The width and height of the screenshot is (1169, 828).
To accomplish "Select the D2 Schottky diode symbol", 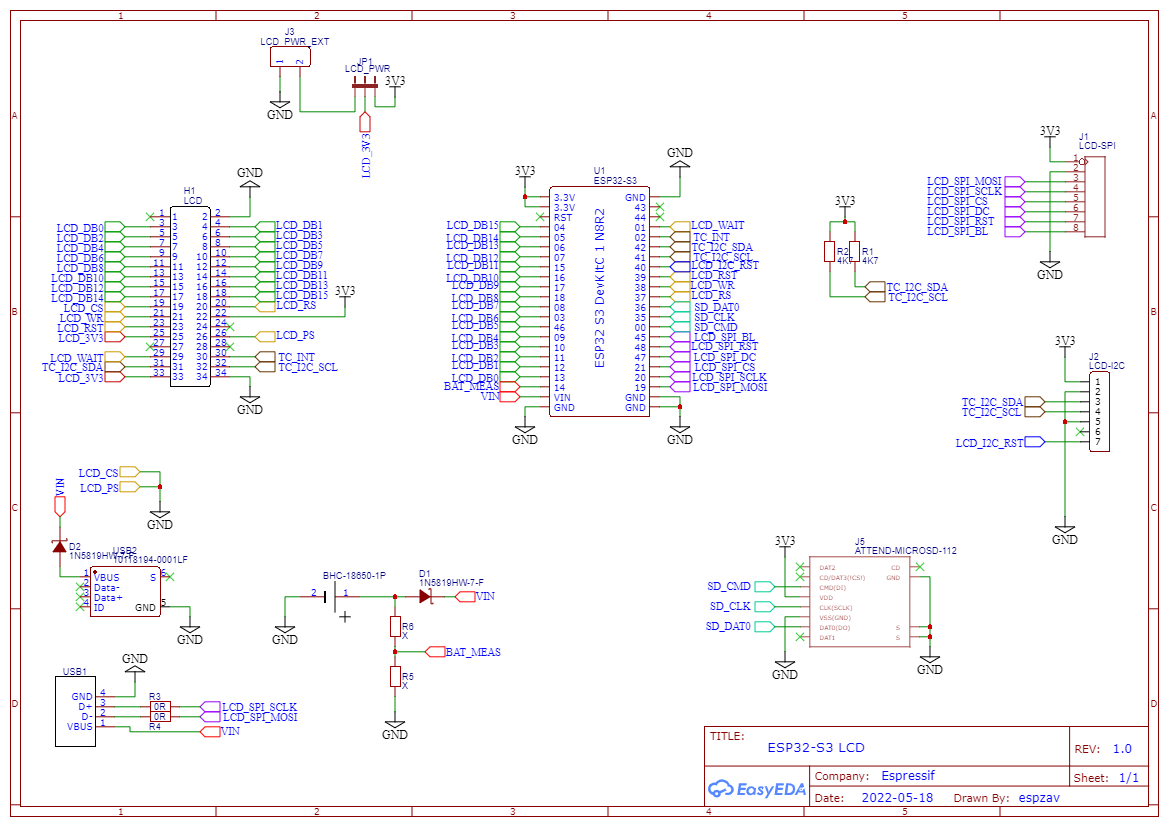I will [x=60, y=546].
